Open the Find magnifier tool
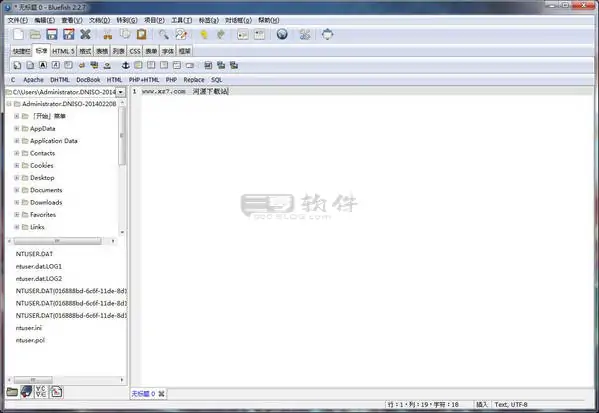This screenshot has height=413, width=599. coord(164,34)
